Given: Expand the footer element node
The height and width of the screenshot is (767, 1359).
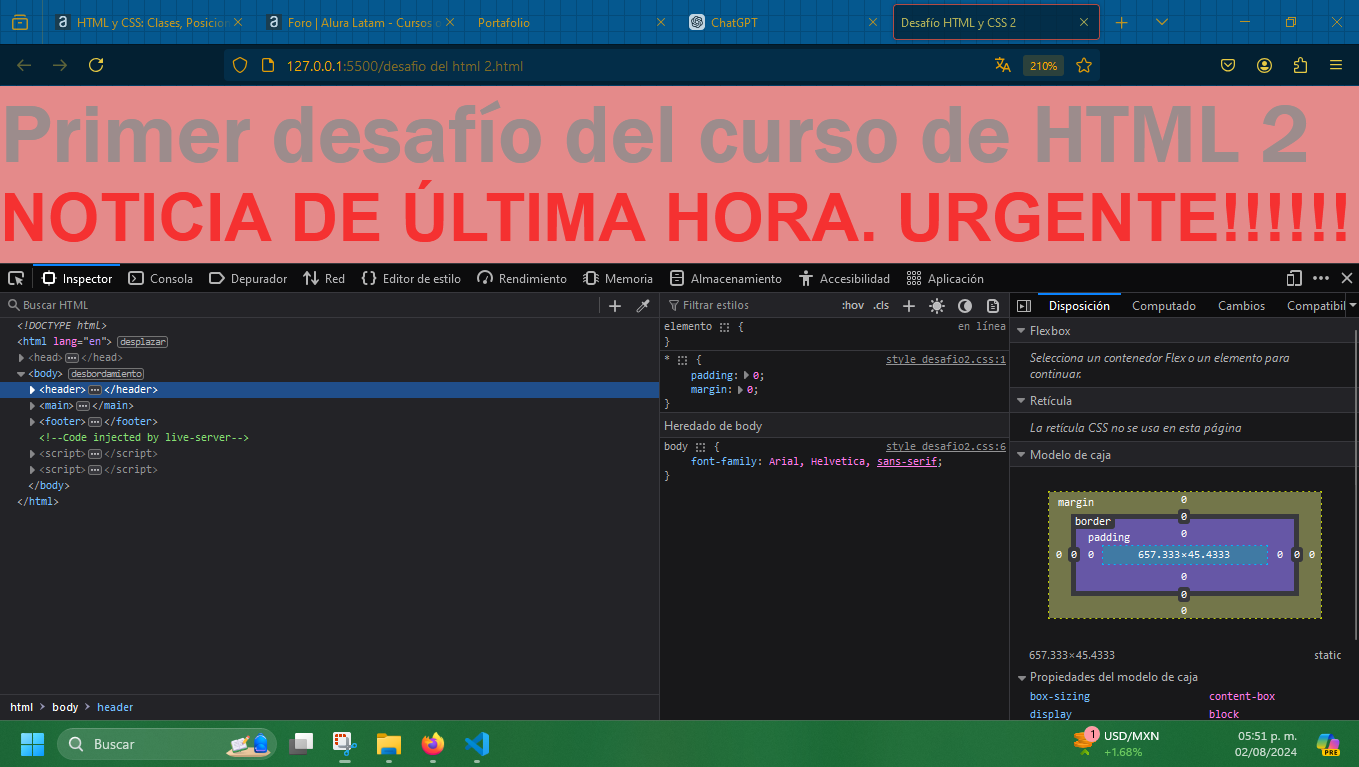Looking at the screenshot, I should pyautogui.click(x=33, y=422).
